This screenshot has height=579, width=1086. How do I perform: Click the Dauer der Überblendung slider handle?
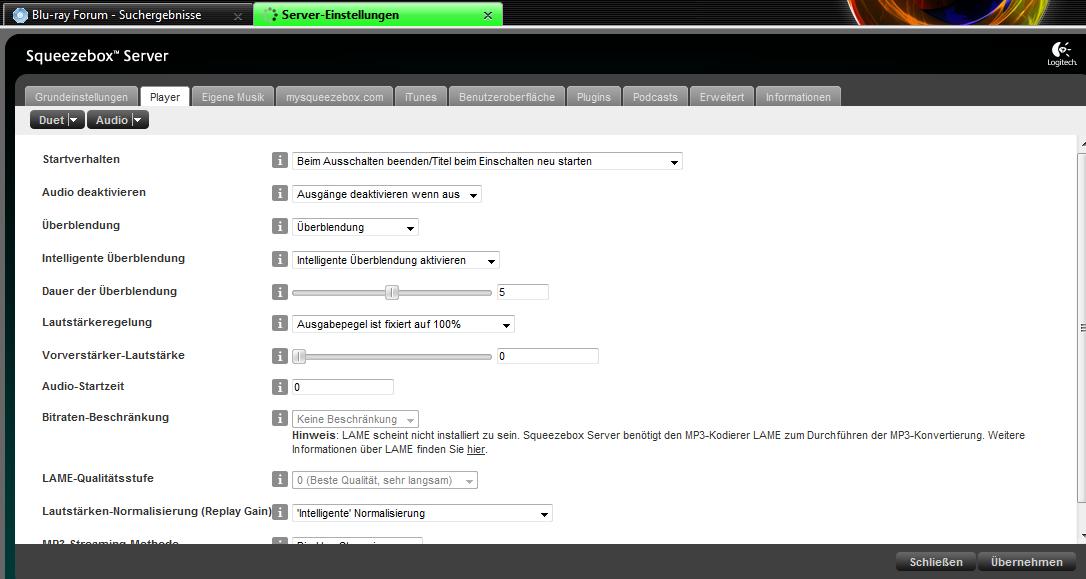tap(392, 292)
